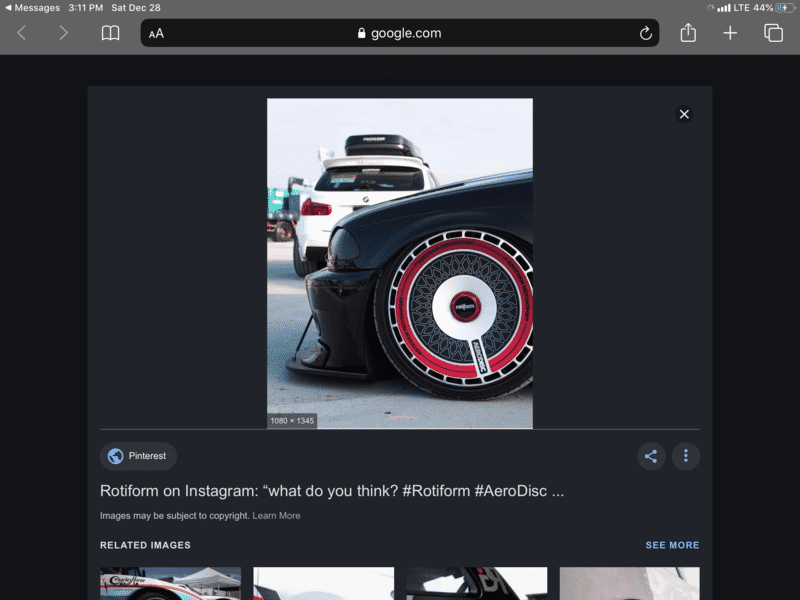Tap the Safari back arrow
800x600 pixels.
point(22,33)
